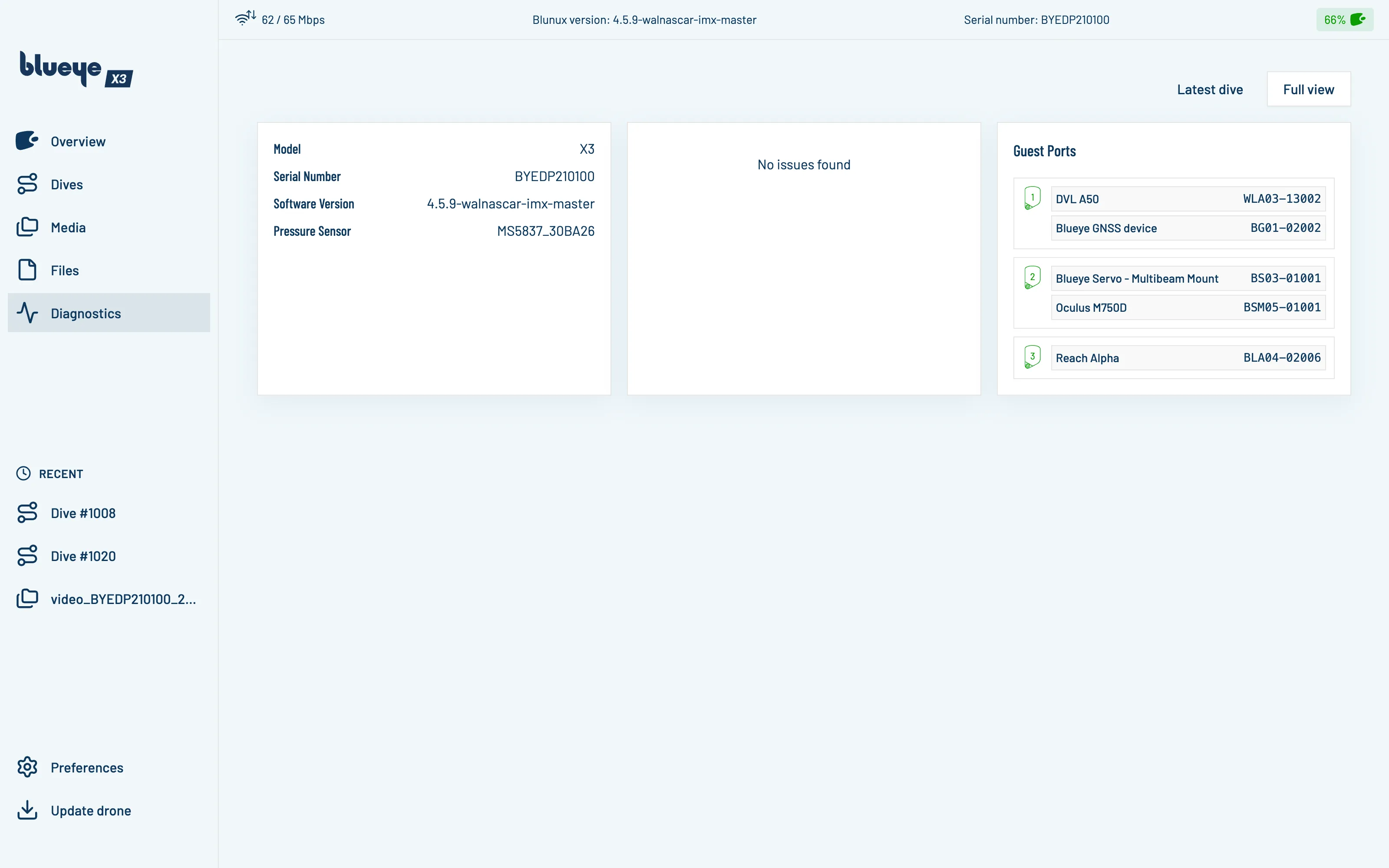Open the Overview page
This screenshot has height=868, width=1389.
point(109,141)
